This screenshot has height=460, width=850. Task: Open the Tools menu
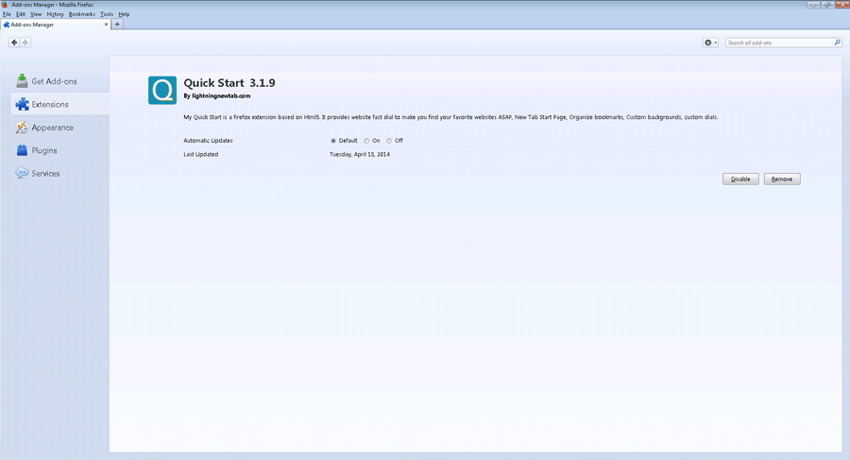(x=106, y=14)
